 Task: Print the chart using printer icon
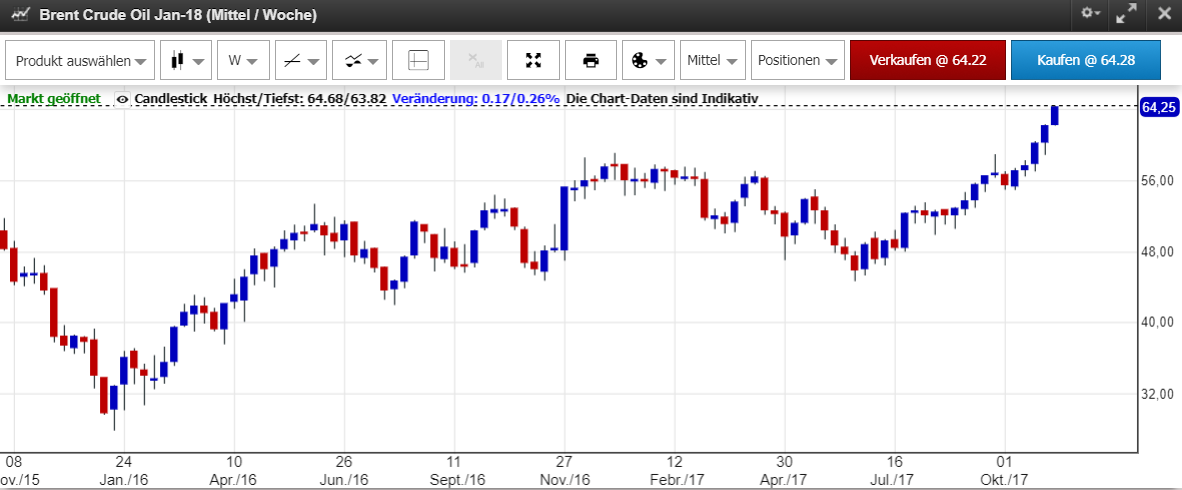coord(591,60)
